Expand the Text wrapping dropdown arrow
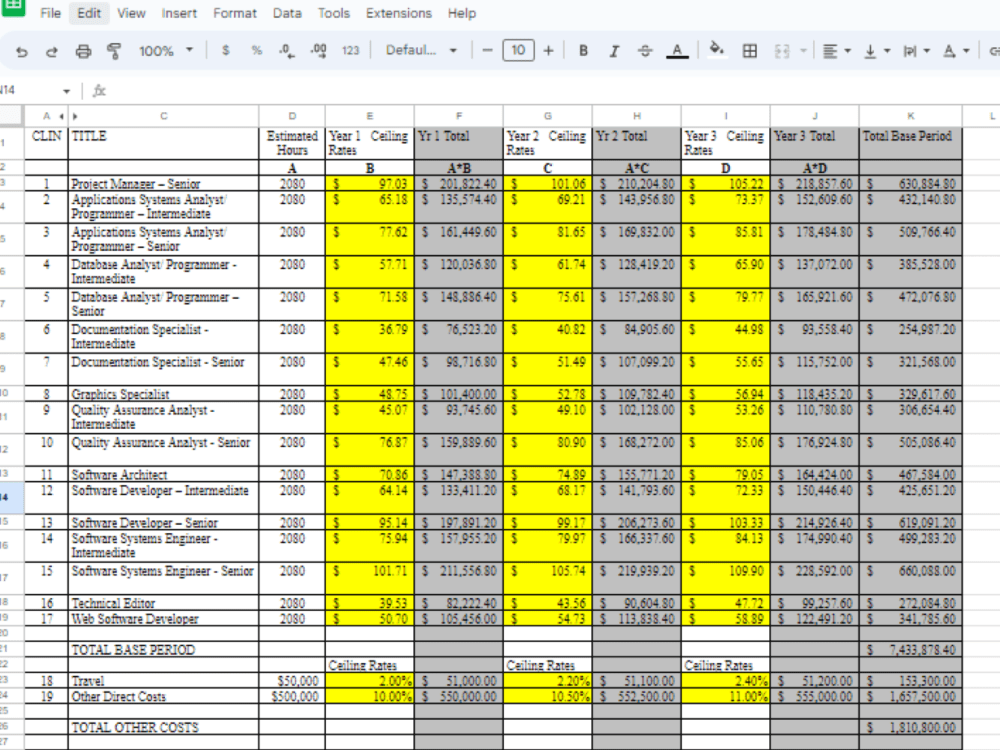This screenshot has width=1000, height=750. [x=927, y=50]
